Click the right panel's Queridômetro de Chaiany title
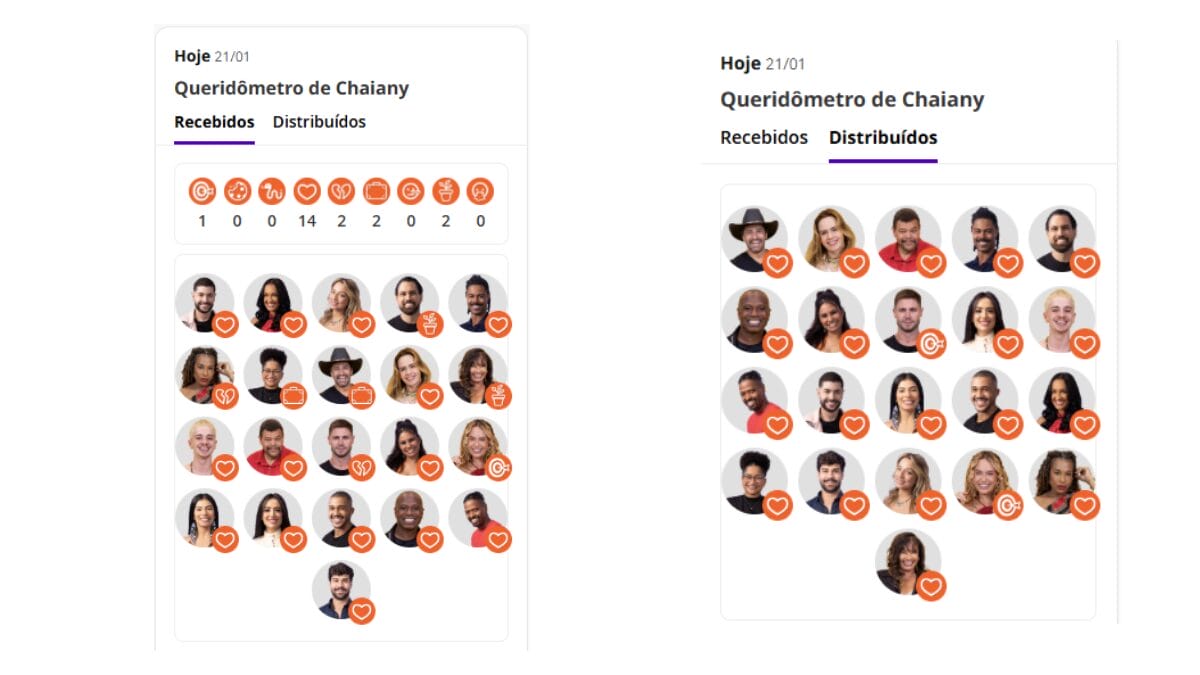The image size is (1200, 675). click(x=852, y=100)
